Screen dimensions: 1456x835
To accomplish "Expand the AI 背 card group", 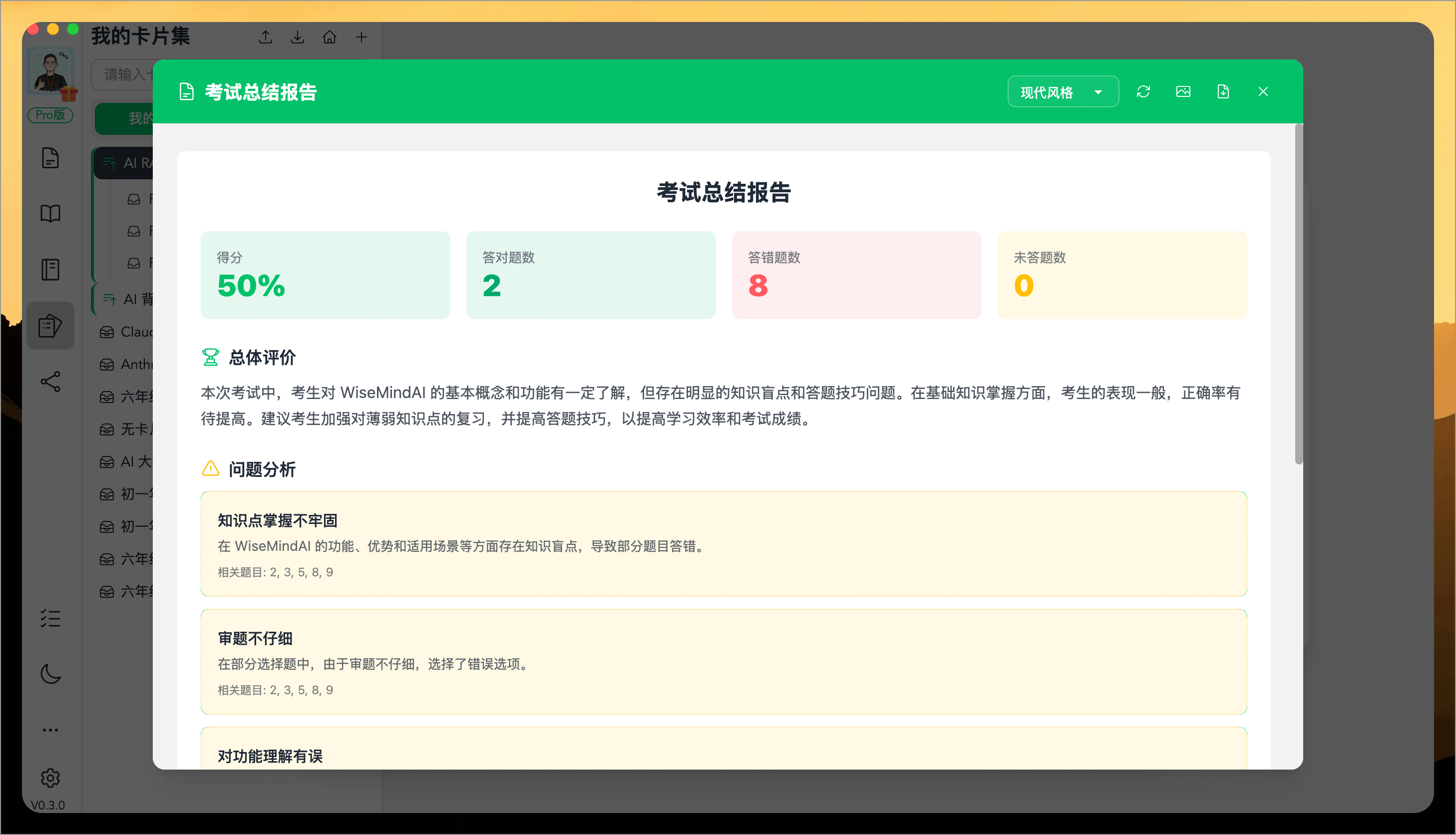I will (109, 299).
